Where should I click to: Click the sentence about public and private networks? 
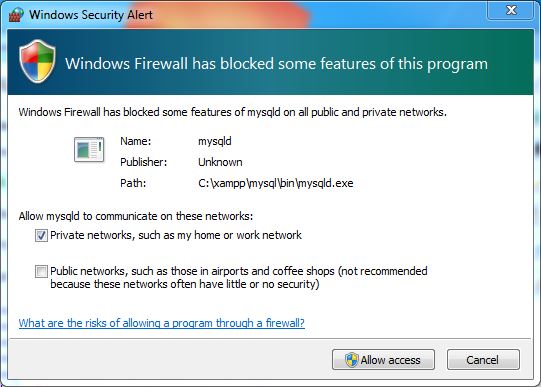[x=233, y=112]
